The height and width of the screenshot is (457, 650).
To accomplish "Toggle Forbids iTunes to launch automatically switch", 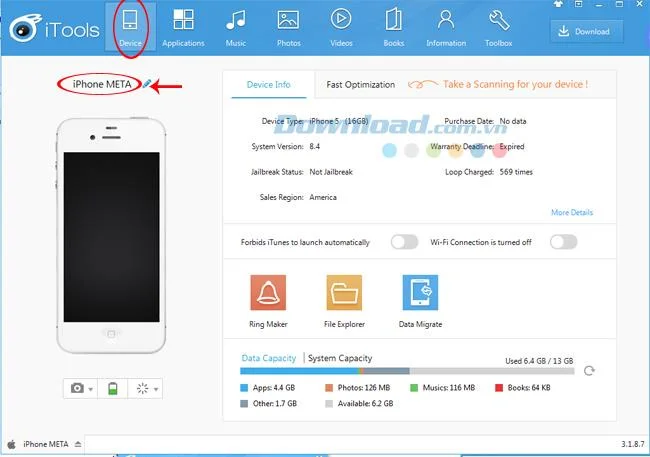I will (404, 242).
